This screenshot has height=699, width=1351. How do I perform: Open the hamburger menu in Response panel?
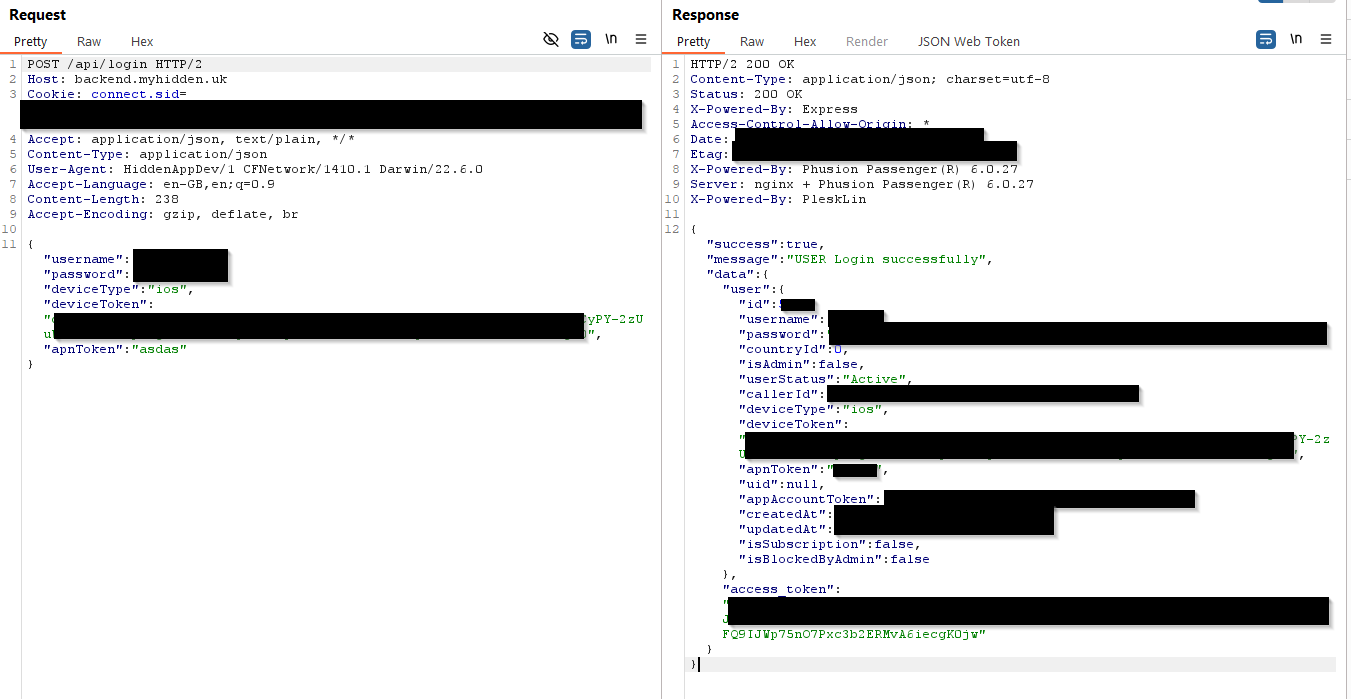[x=1326, y=39]
